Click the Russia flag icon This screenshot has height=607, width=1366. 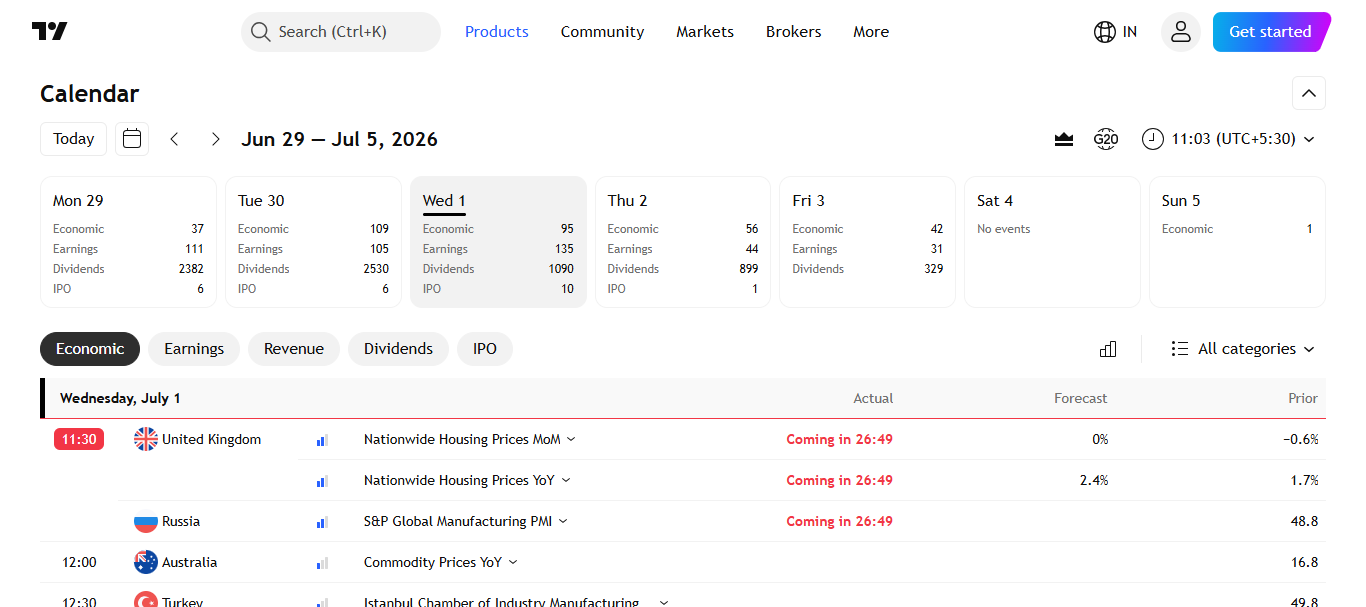(x=146, y=521)
